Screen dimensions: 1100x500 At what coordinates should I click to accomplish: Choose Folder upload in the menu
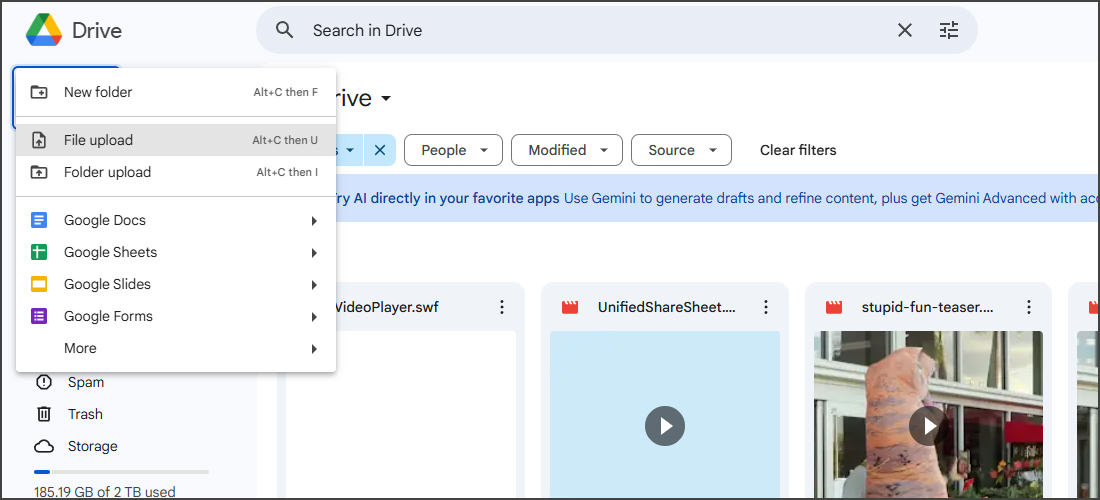[x=107, y=172]
